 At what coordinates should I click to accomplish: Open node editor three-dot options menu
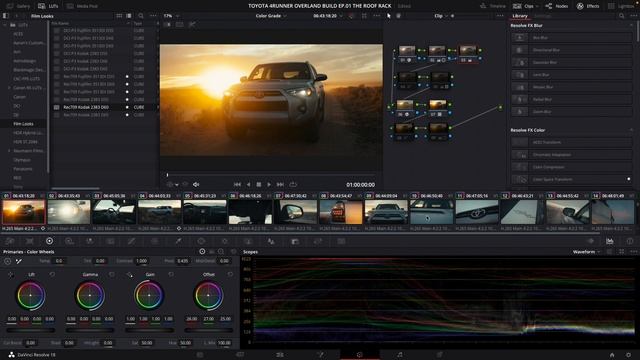tap(500, 16)
